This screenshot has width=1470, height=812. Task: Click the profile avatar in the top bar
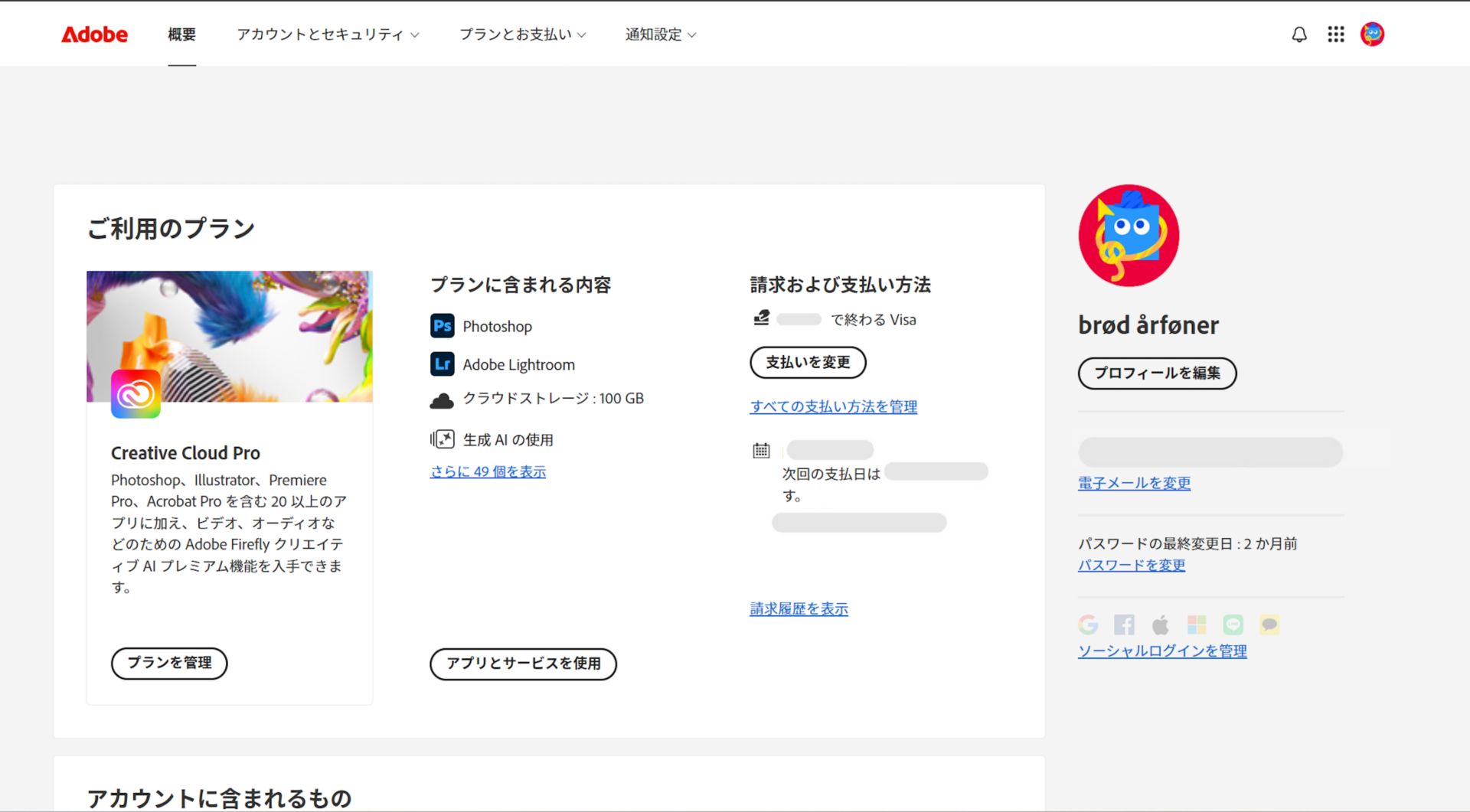1372,34
